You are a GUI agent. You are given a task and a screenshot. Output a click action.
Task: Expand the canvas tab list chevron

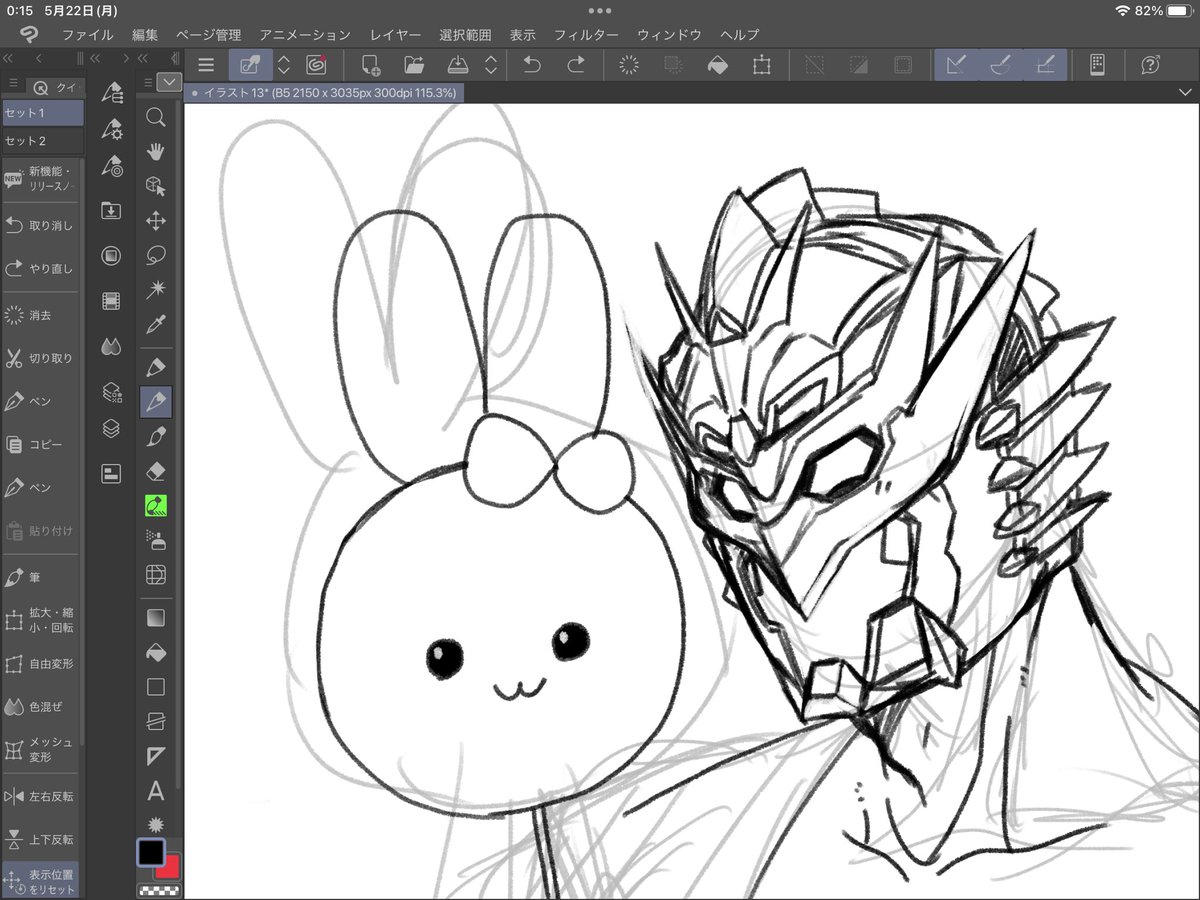pos(1186,92)
